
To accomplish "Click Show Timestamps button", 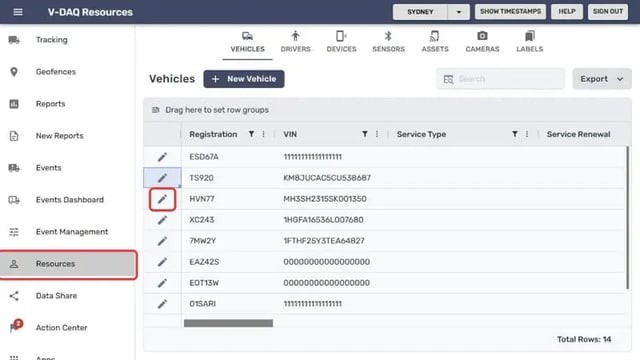I will (510, 11).
